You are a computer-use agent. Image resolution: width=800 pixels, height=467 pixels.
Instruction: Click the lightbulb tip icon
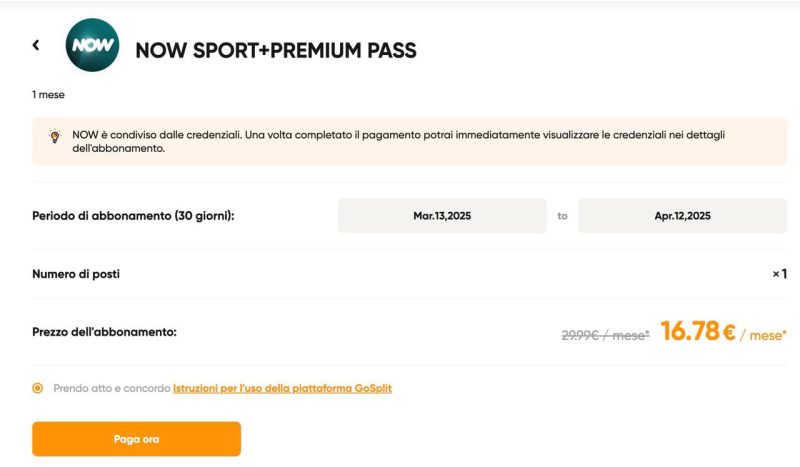54,136
